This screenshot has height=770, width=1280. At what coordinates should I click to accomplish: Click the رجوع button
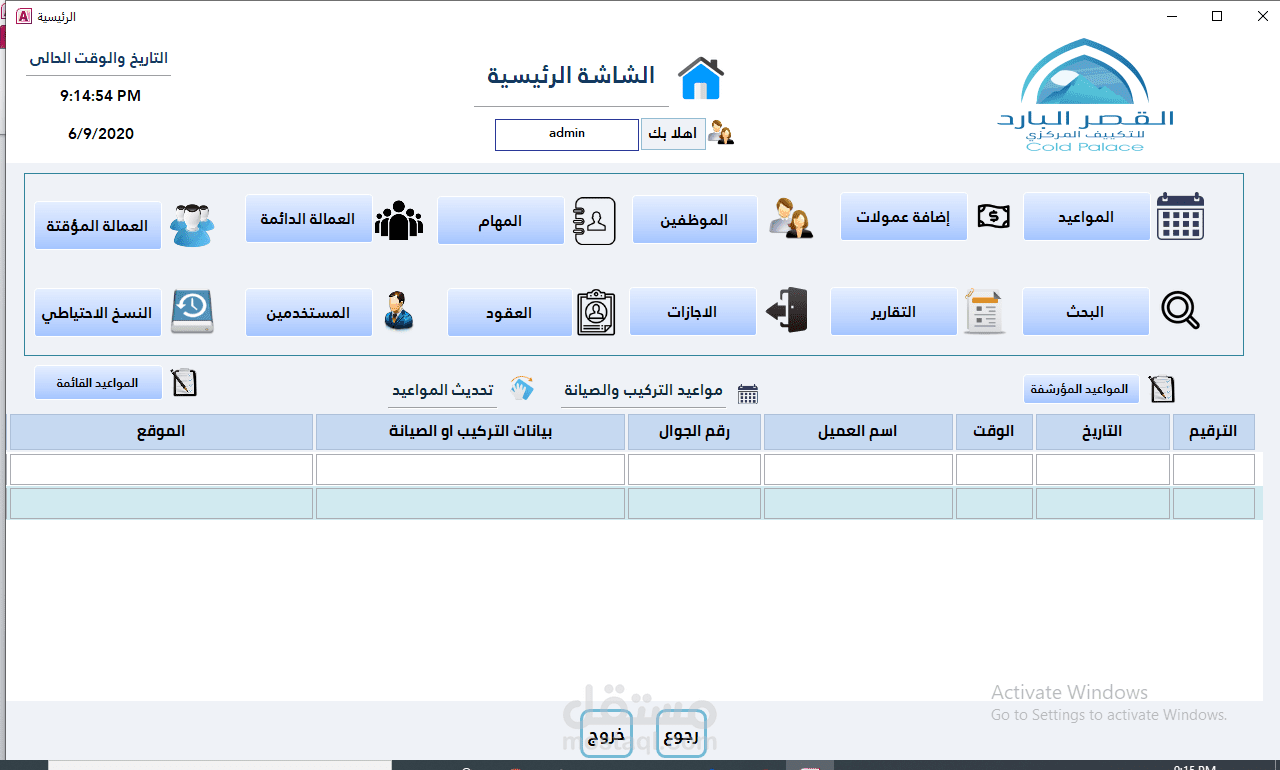[681, 733]
